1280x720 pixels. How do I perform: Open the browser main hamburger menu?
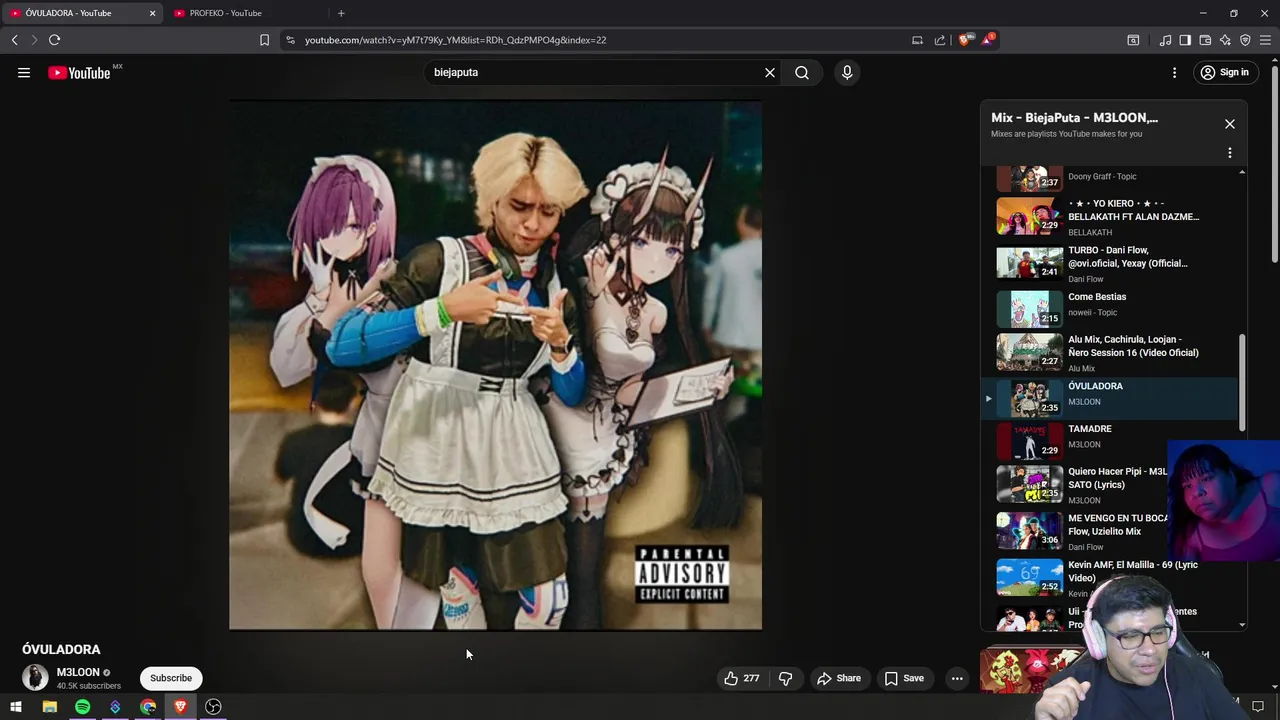[1266, 40]
